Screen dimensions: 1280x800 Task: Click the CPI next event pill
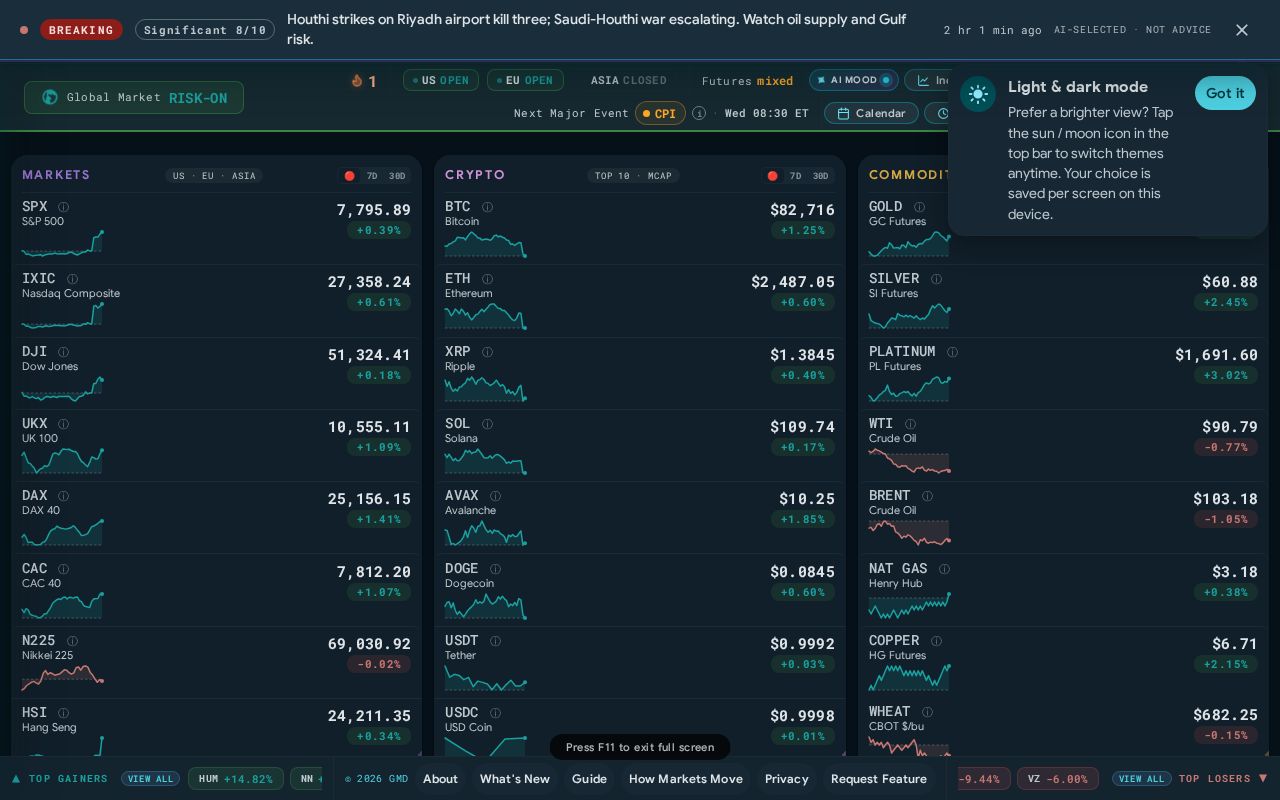(x=659, y=113)
